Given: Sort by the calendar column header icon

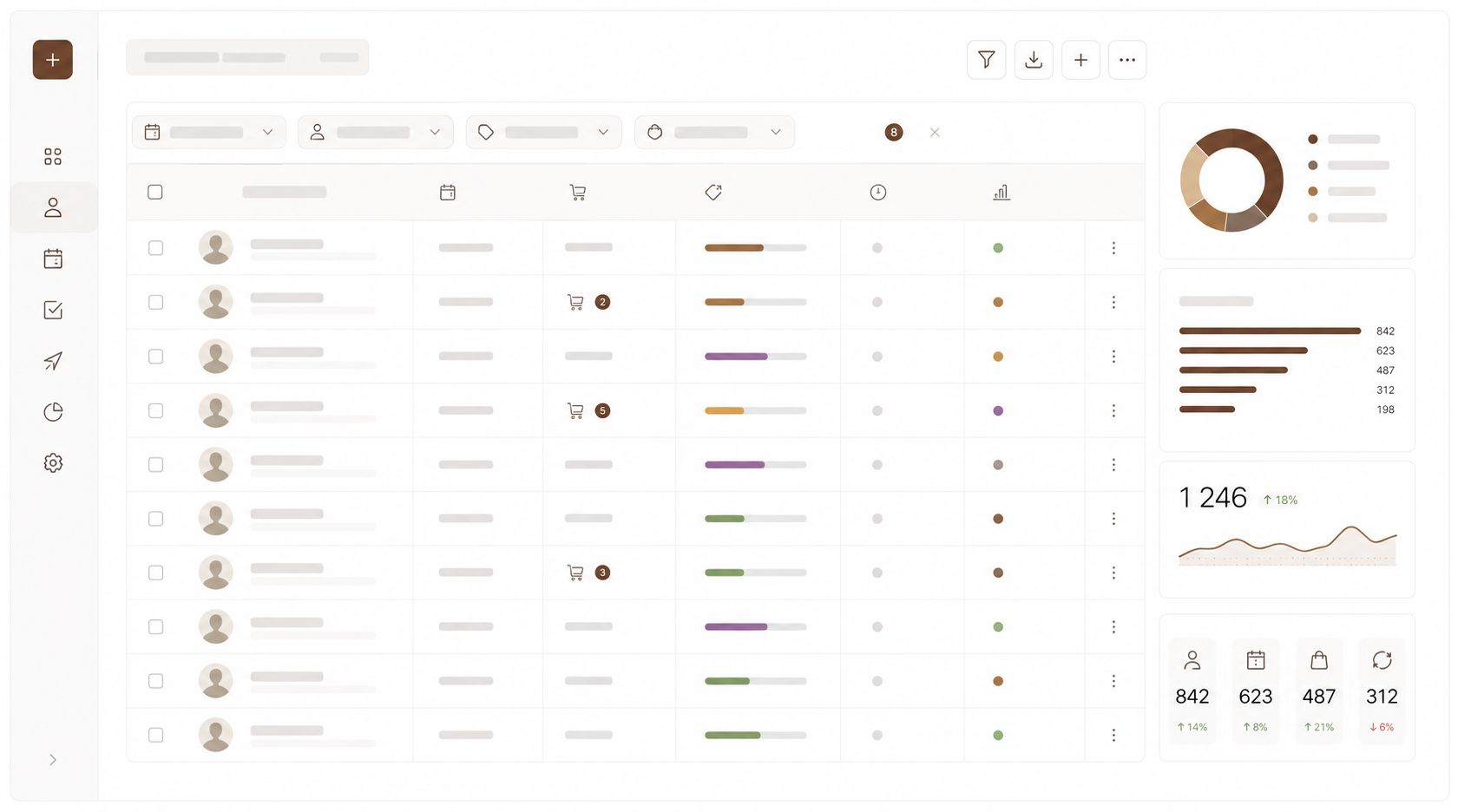Looking at the screenshot, I should tap(448, 193).
